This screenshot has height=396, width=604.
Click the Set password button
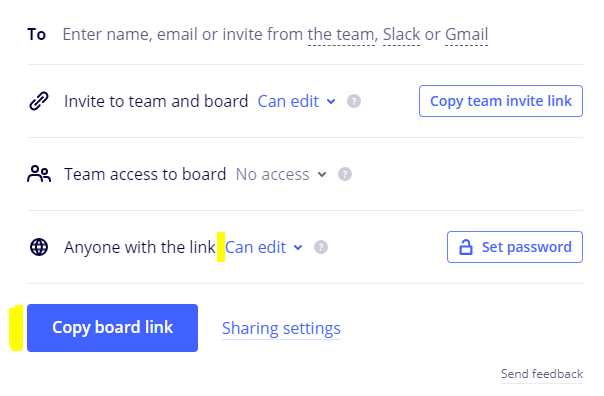click(515, 247)
